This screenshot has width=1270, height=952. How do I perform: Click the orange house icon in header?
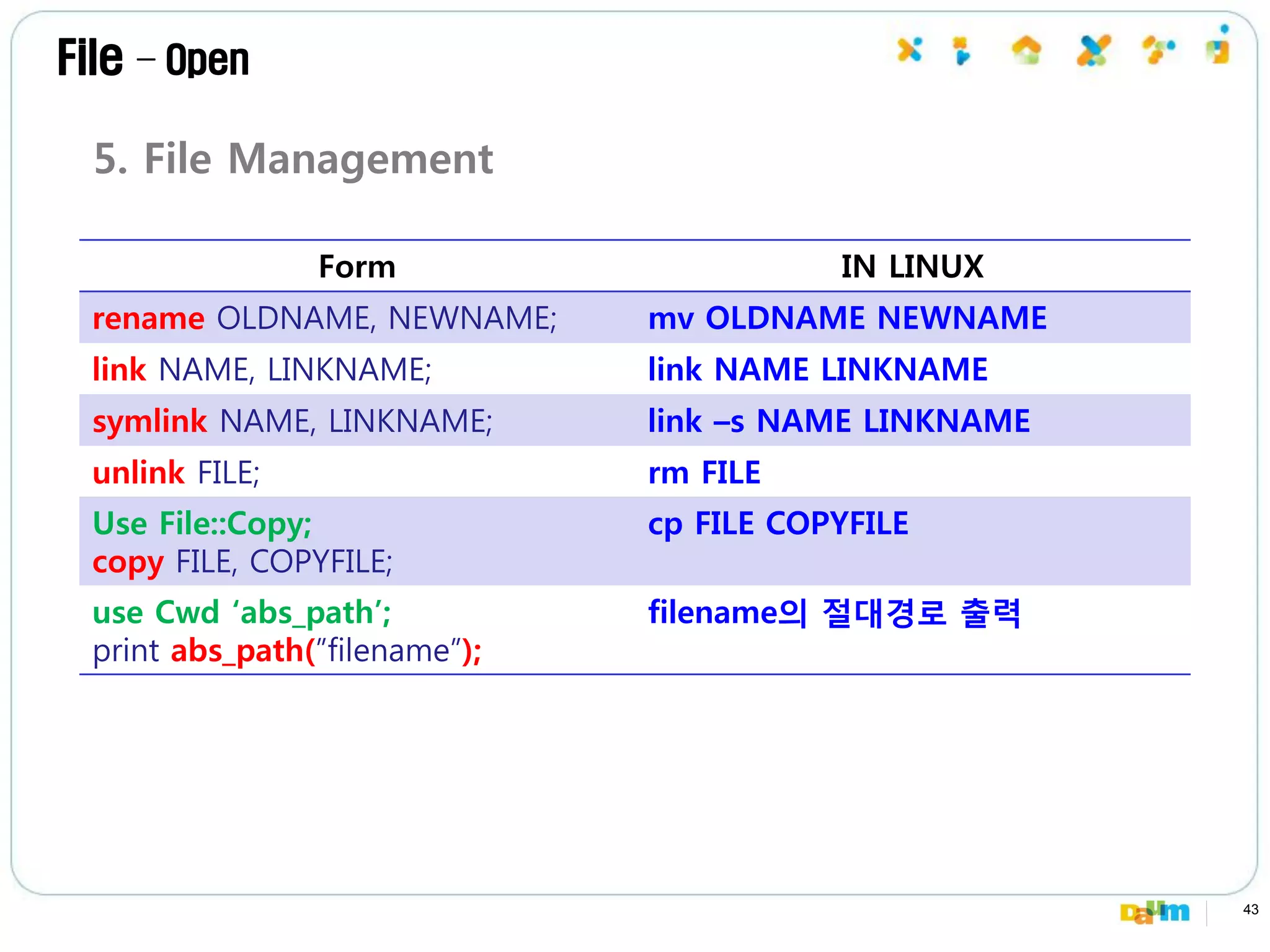[x=1026, y=50]
